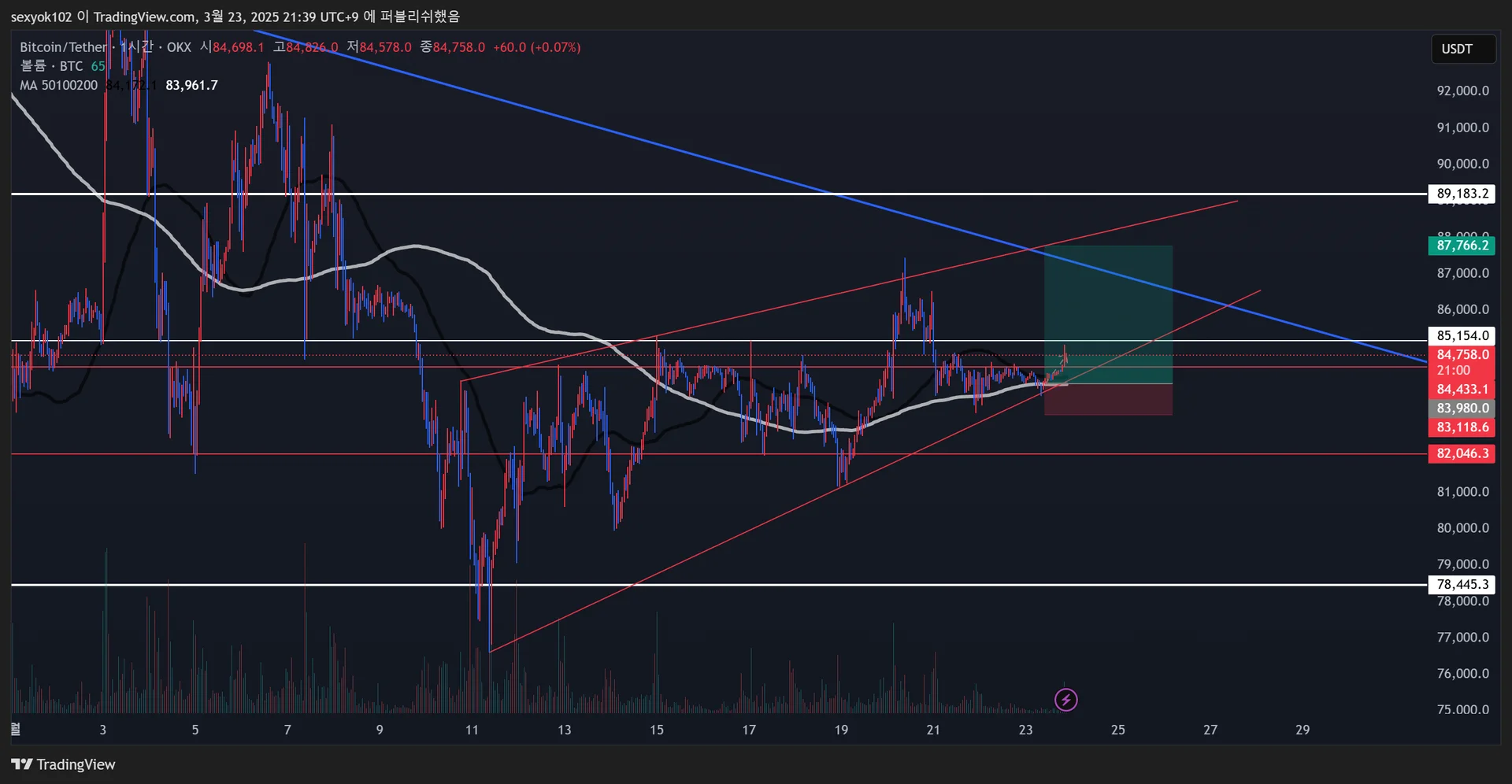Click the date label 11 on time axis
This screenshot has height=784, width=1512.
tap(472, 730)
